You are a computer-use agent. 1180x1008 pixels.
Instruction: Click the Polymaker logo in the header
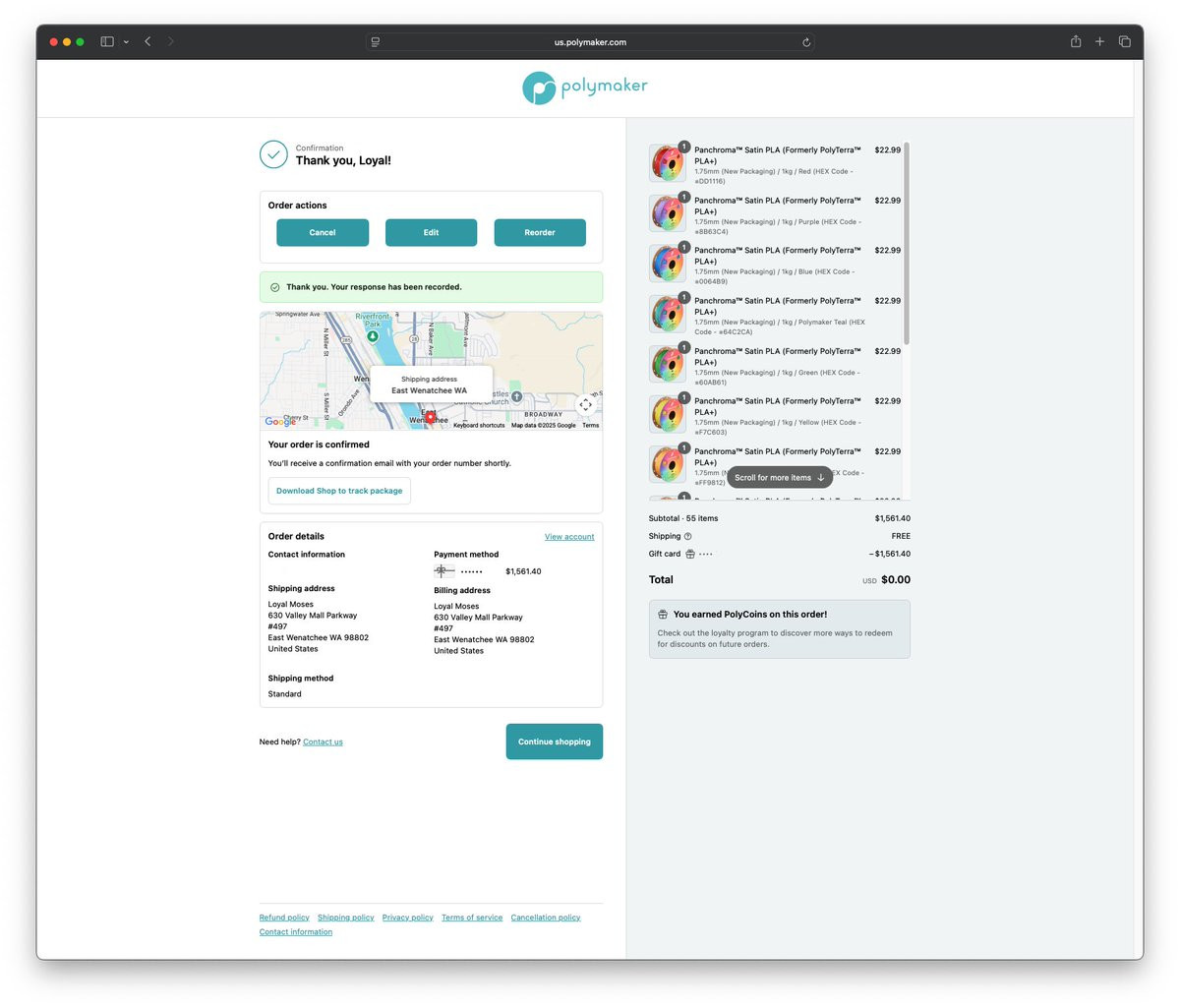click(x=585, y=88)
